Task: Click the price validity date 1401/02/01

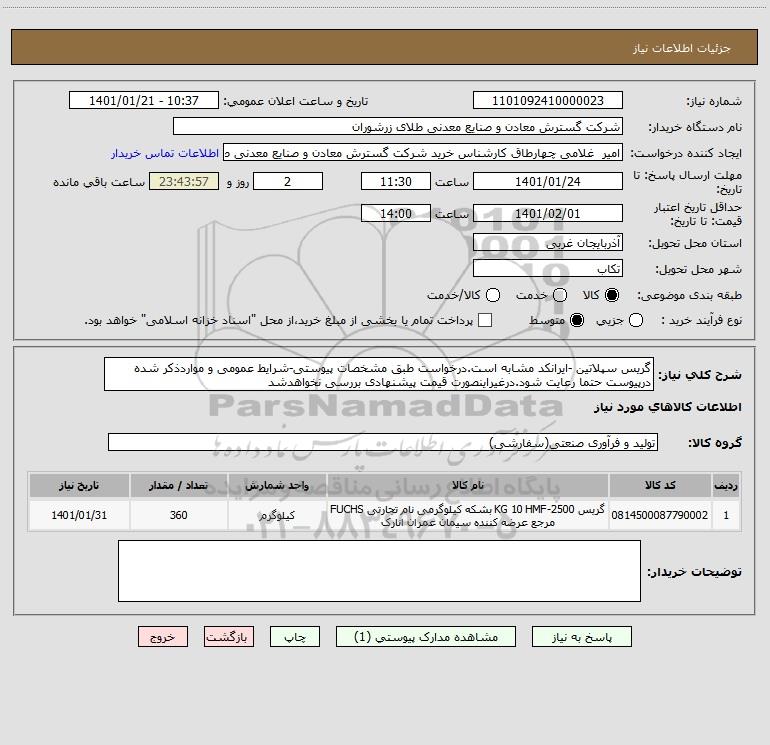Action: pyautogui.click(x=548, y=213)
